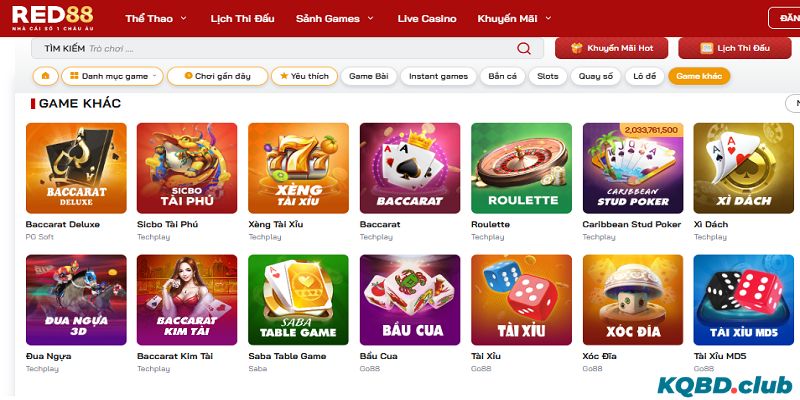Click the magnifying glass search icon
The height and width of the screenshot is (400, 800).
pyautogui.click(x=523, y=48)
